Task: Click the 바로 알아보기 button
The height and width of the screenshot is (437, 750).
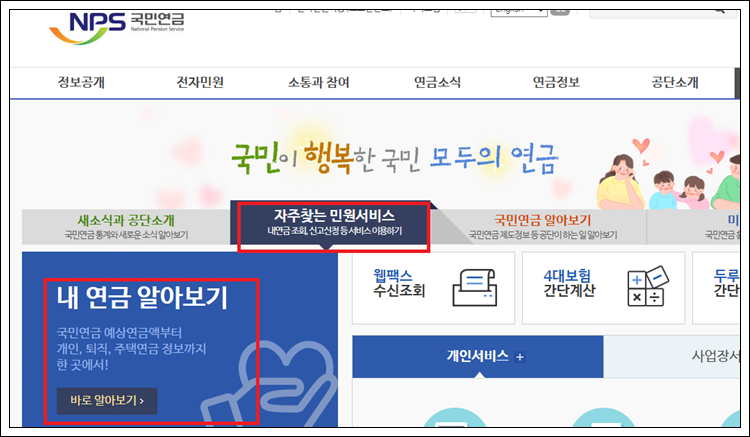Action: 107,401
